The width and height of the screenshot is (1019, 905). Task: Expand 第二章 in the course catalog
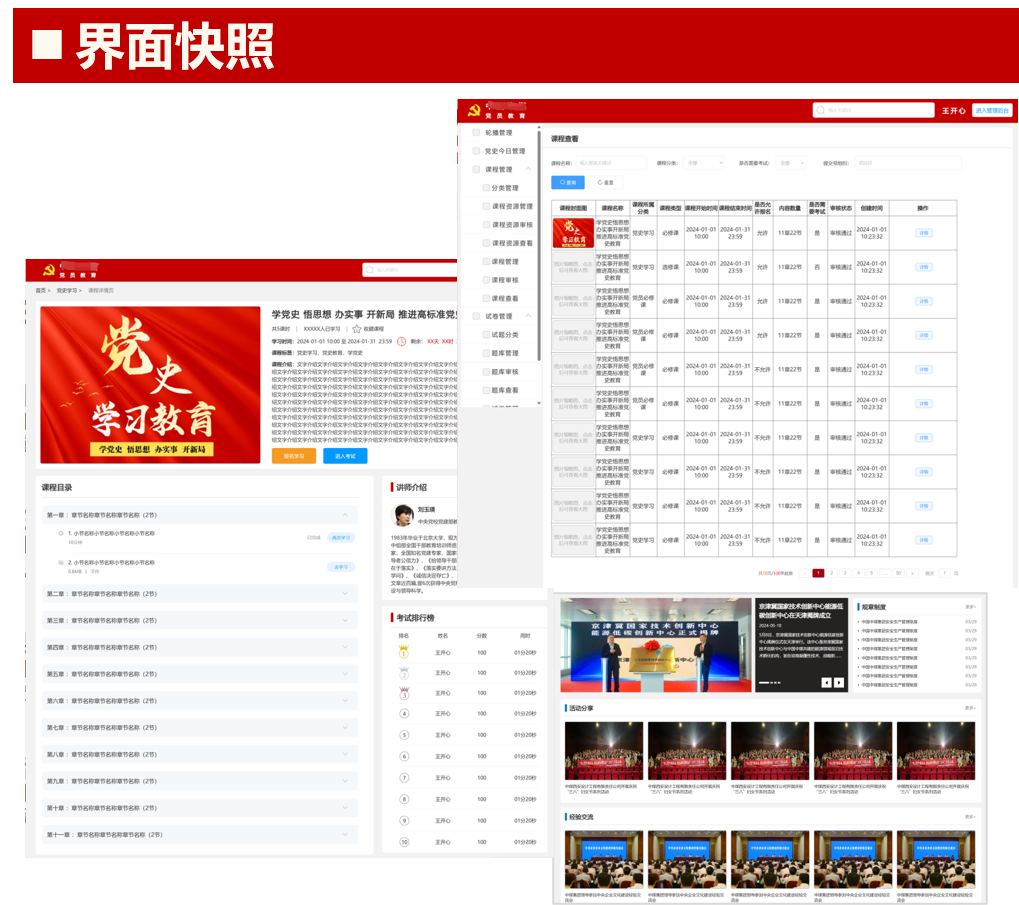coord(344,594)
